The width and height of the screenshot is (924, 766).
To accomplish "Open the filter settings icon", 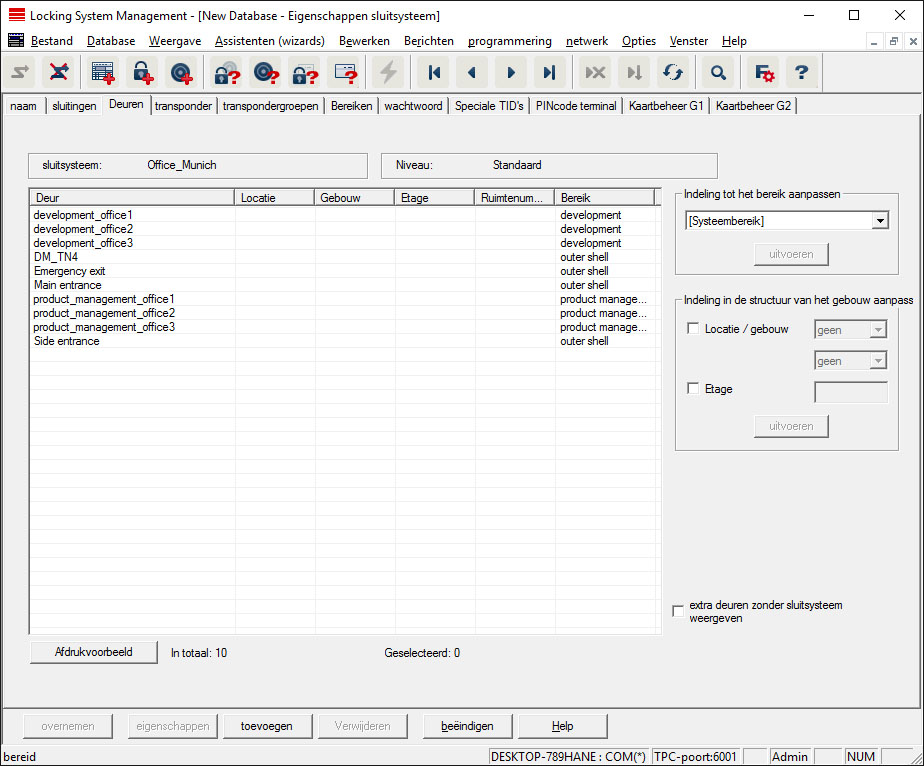I will pos(764,72).
